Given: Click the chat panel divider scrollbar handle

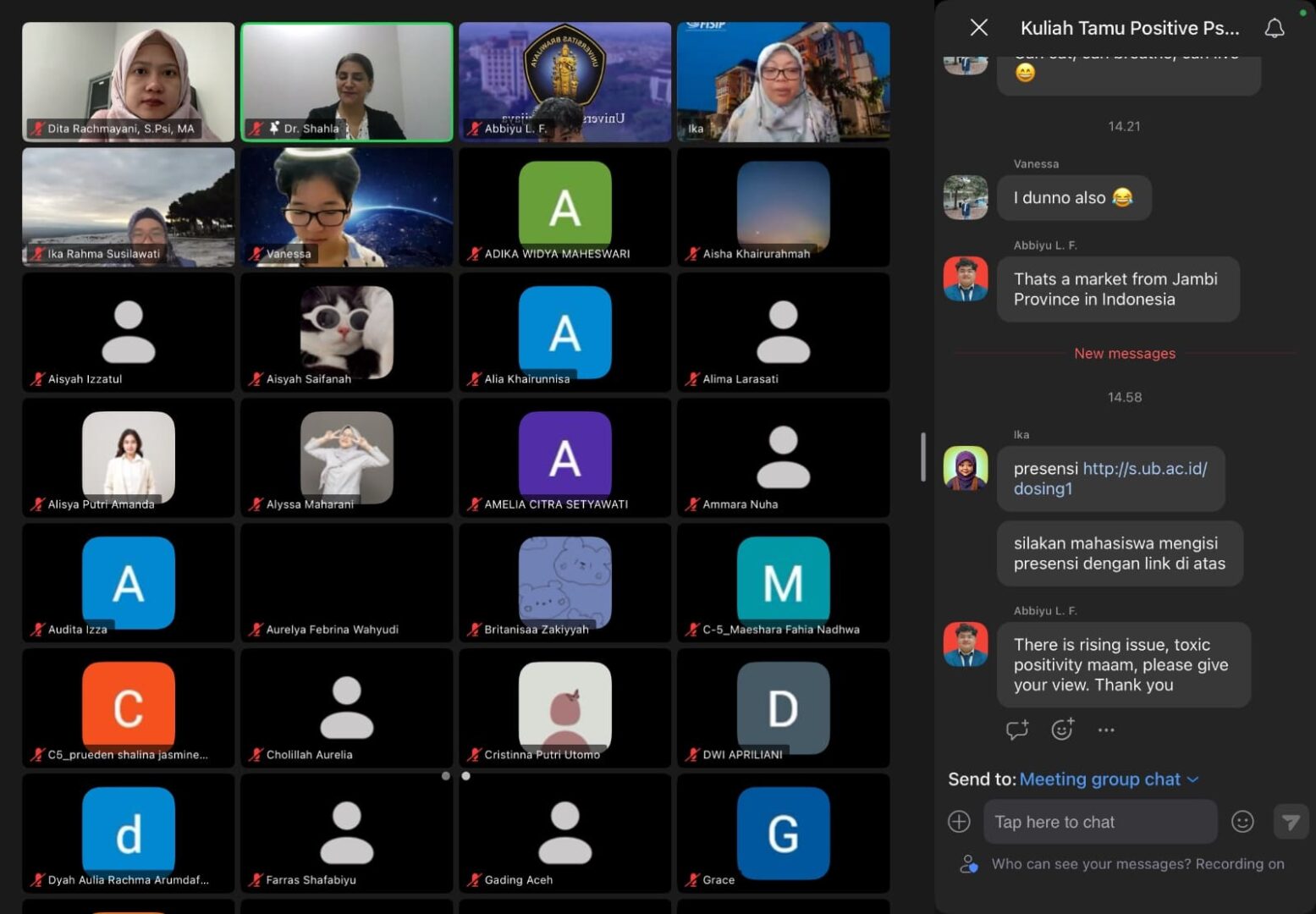Looking at the screenshot, I should tap(923, 457).
